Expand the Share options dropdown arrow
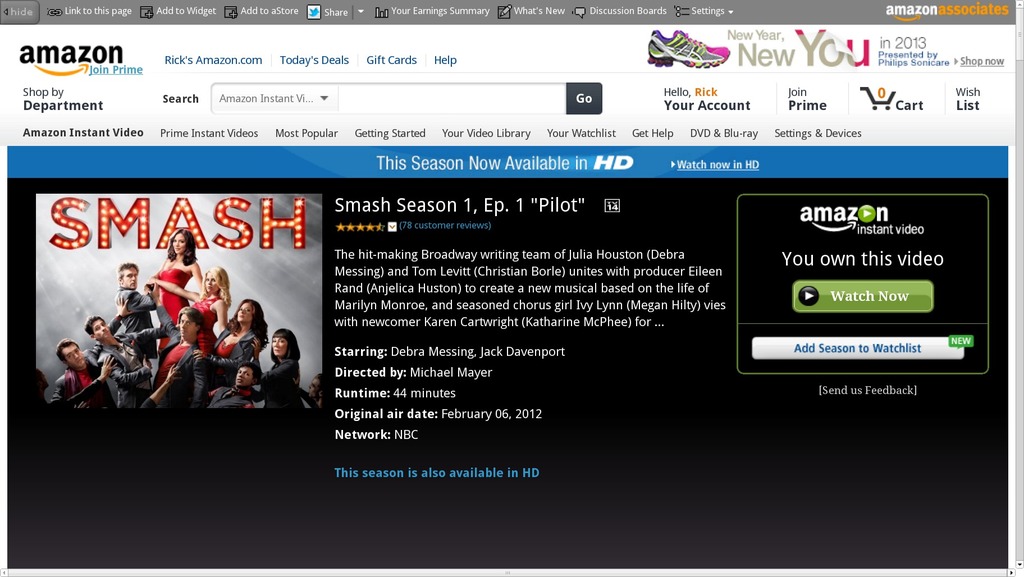Screen dimensions: 1024x577 pos(360,12)
